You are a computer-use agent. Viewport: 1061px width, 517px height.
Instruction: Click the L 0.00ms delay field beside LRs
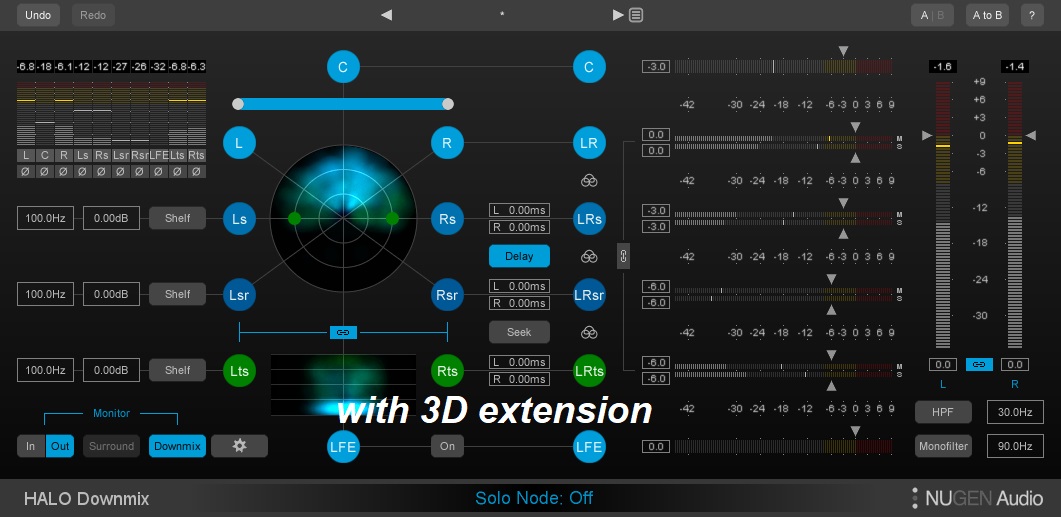click(519, 210)
